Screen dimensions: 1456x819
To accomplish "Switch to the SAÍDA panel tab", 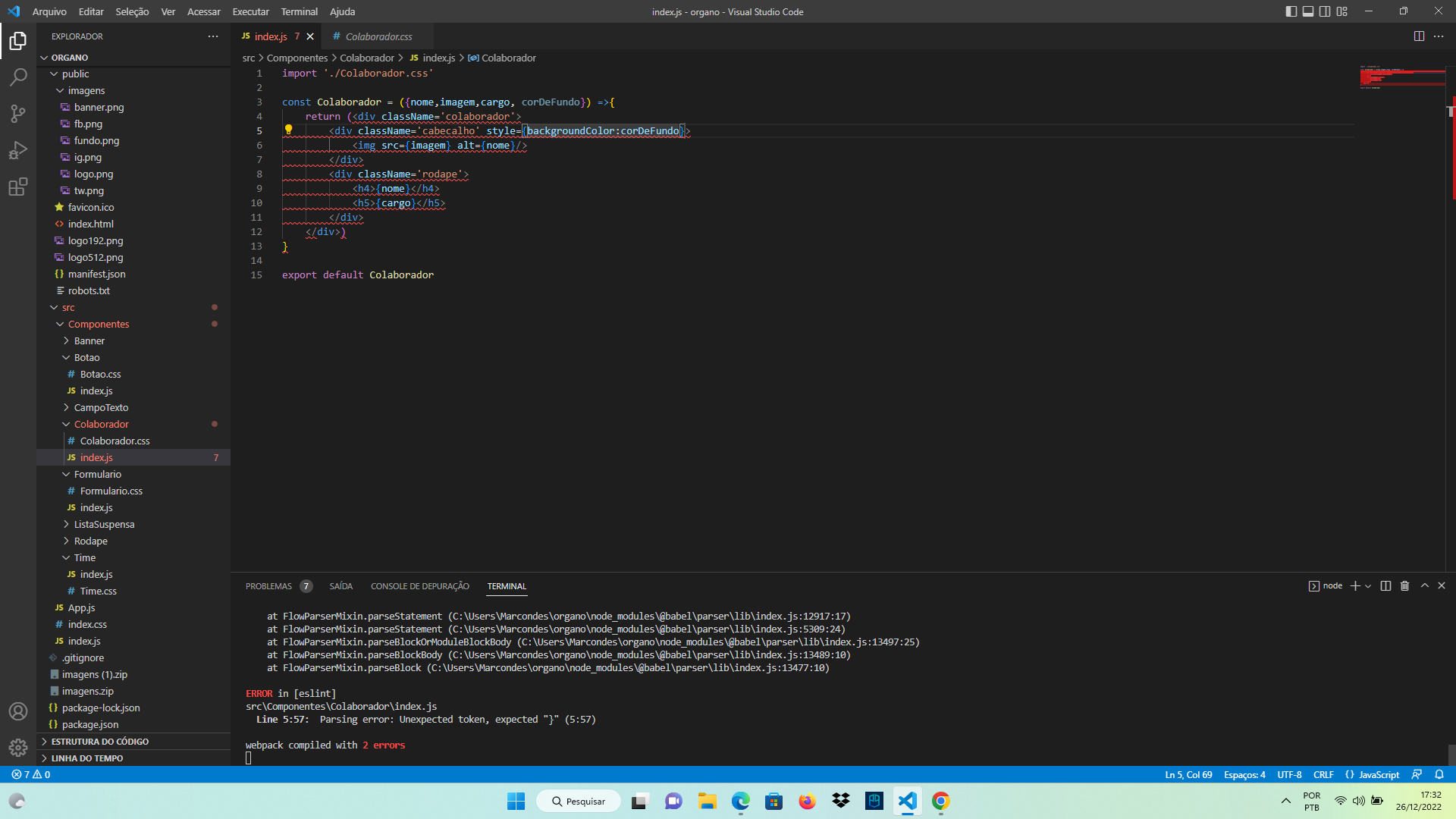I will 341,586.
